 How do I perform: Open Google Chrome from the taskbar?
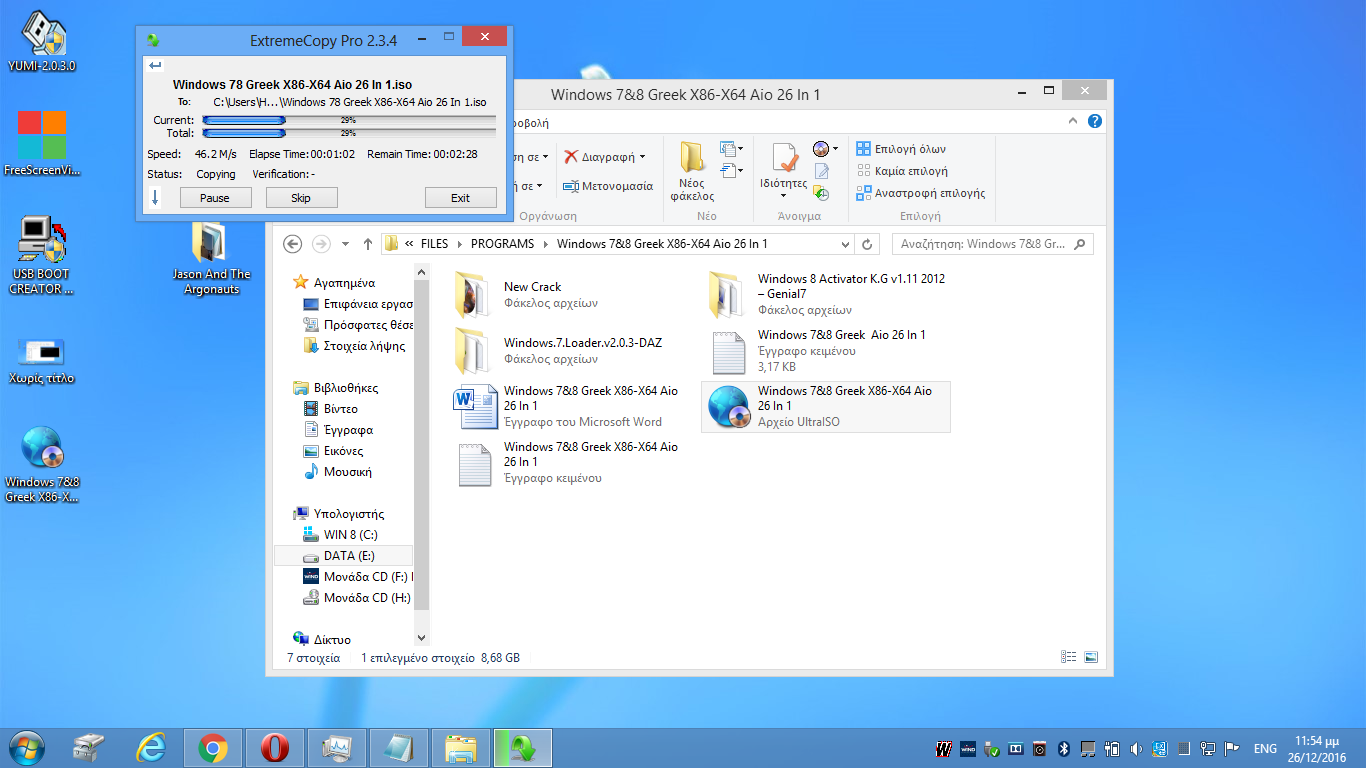[212, 747]
